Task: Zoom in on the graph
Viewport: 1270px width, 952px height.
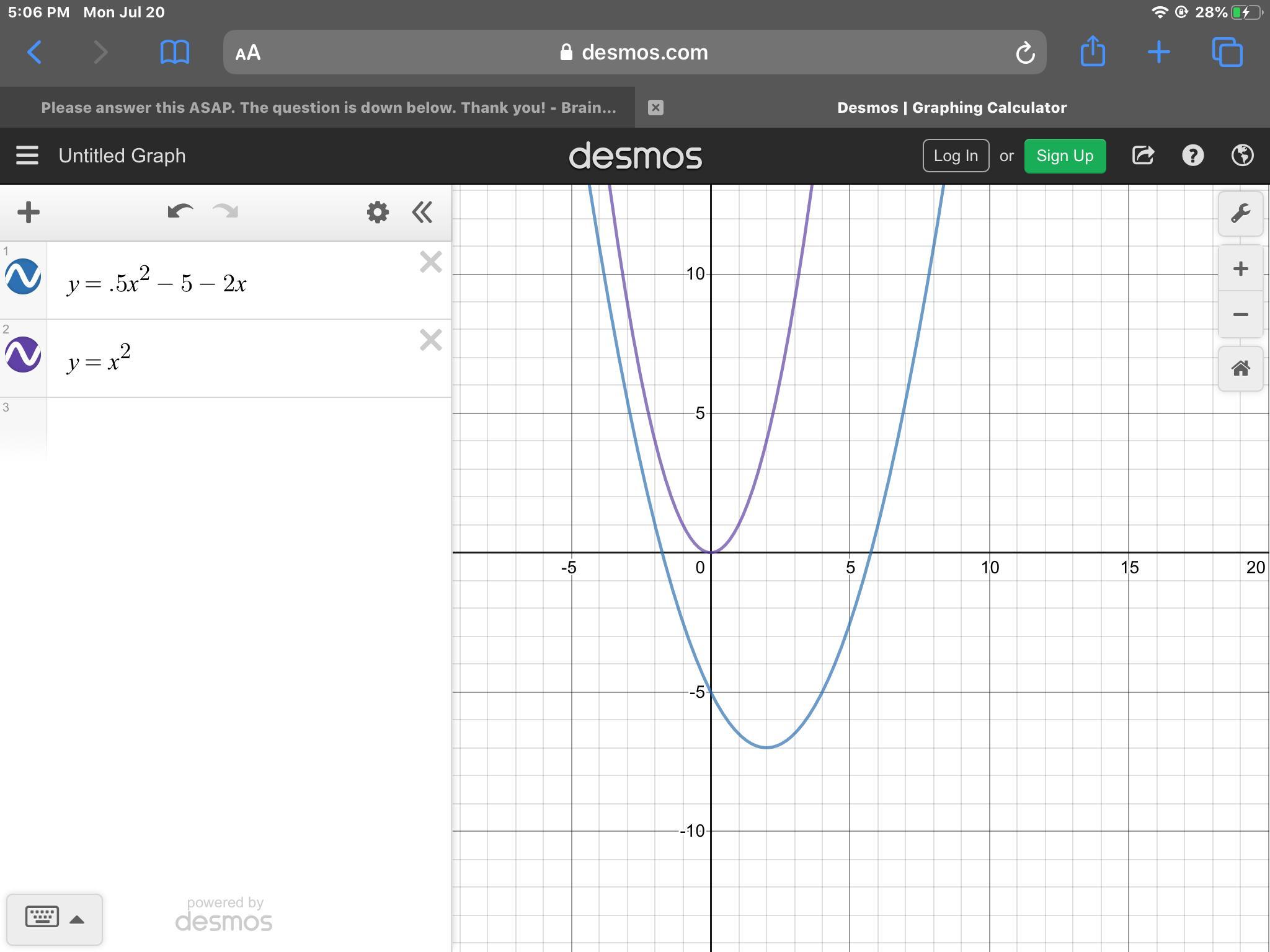Action: pyautogui.click(x=1240, y=269)
